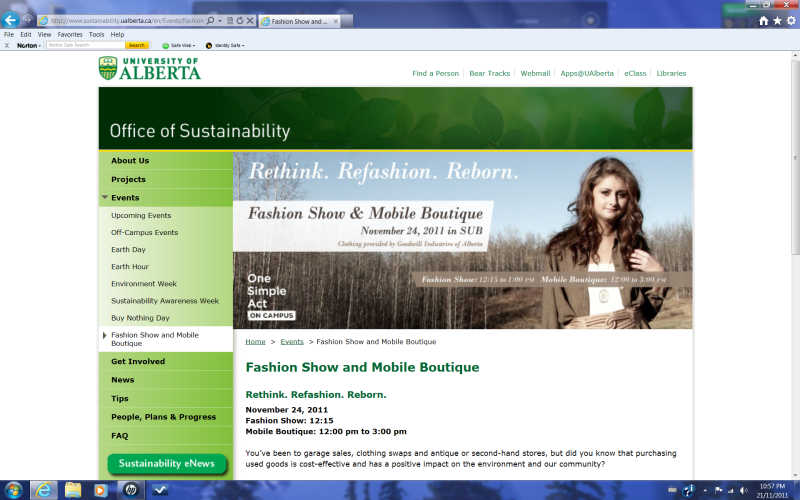Open the Get Involved sidebar section
800x500 pixels.
click(x=166, y=361)
